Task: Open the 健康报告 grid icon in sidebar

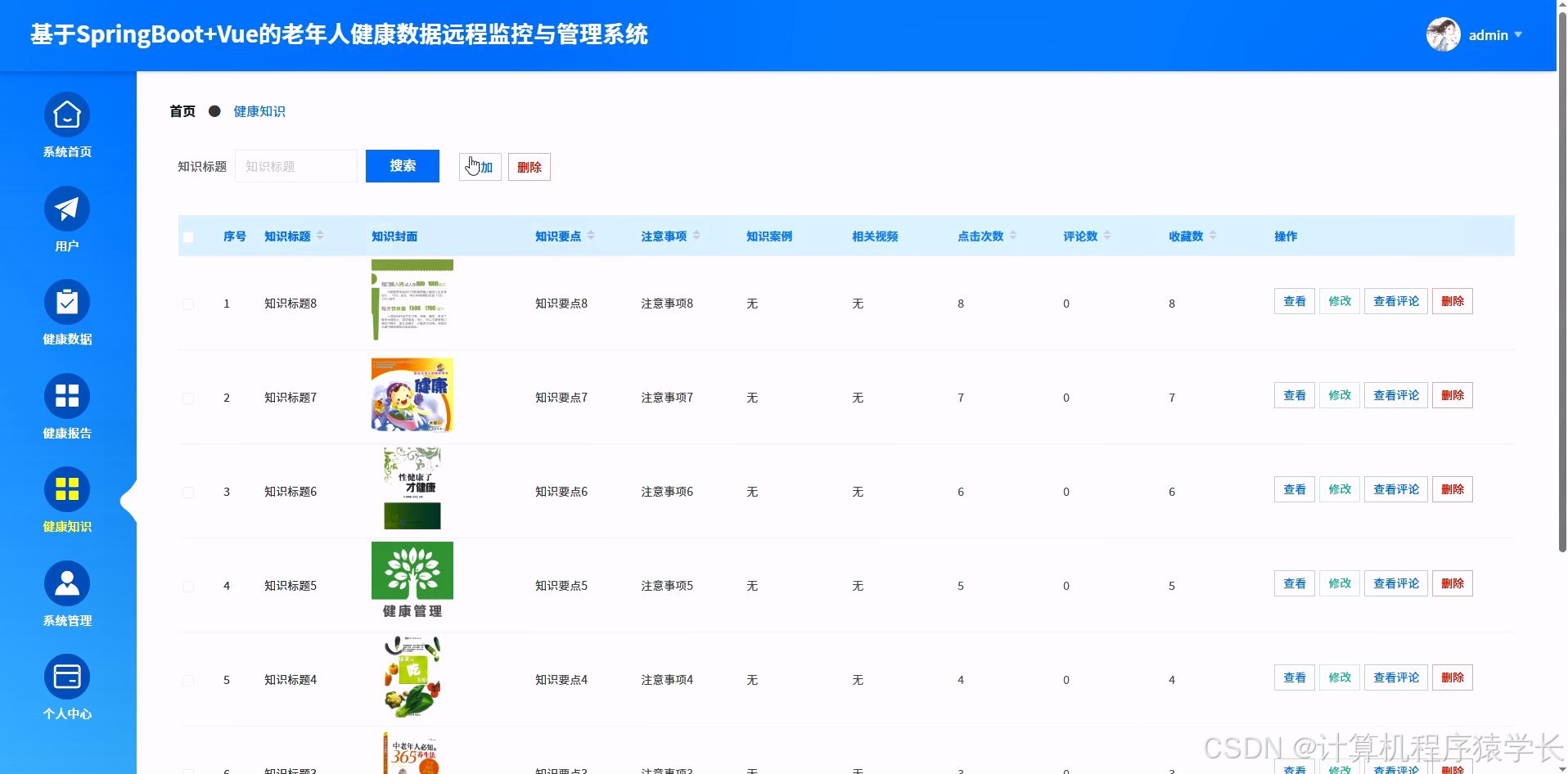Action: coord(66,396)
